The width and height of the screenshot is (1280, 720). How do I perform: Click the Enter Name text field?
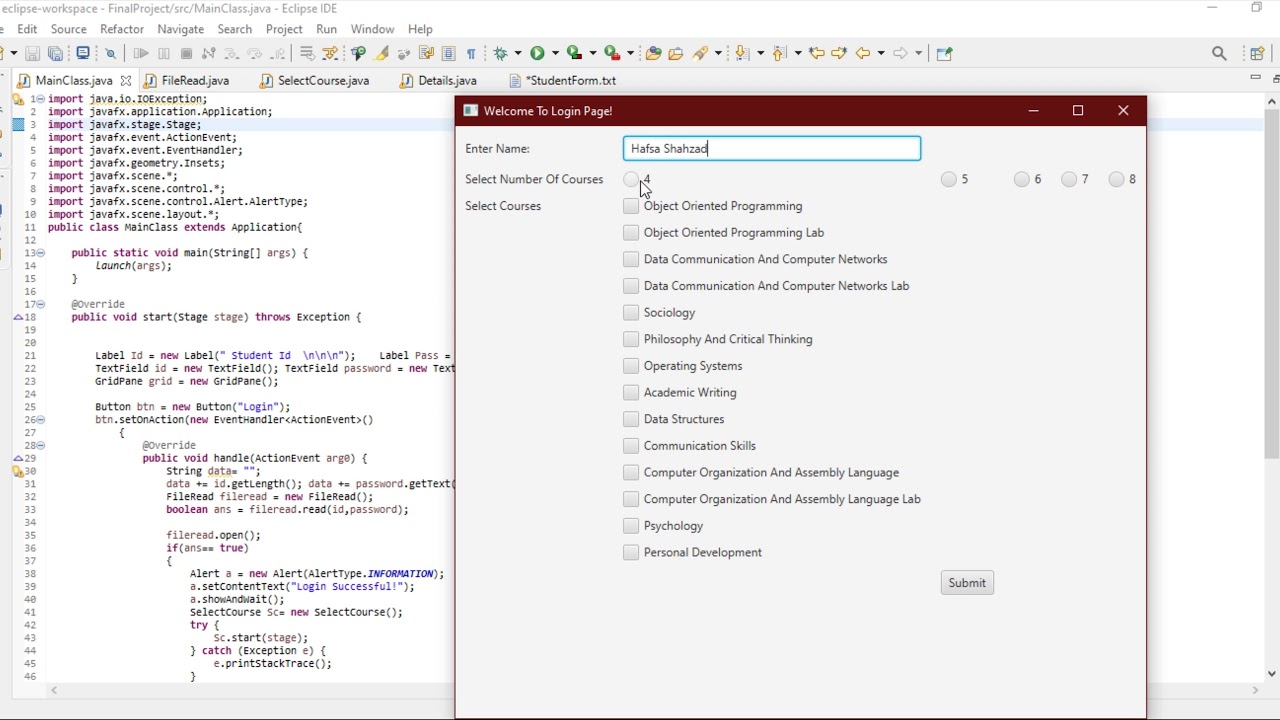point(772,149)
